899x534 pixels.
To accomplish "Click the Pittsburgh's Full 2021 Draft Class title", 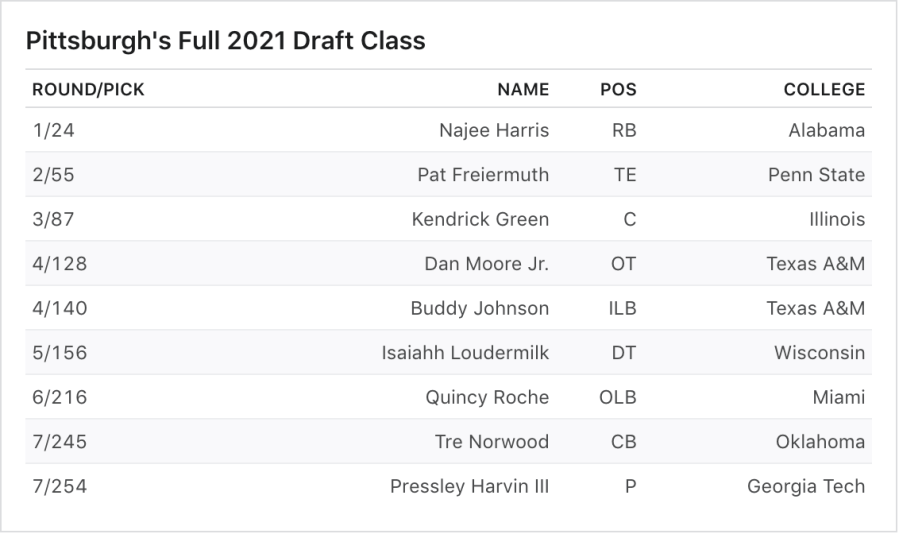I will click(x=225, y=41).
